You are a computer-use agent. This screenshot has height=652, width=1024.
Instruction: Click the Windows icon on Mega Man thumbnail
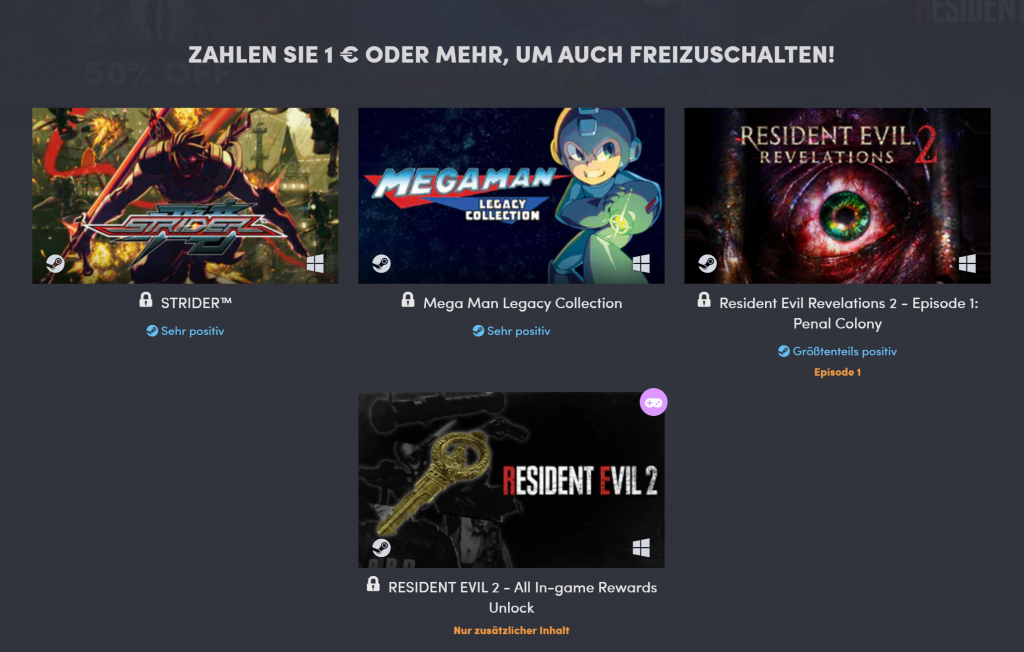[641, 263]
